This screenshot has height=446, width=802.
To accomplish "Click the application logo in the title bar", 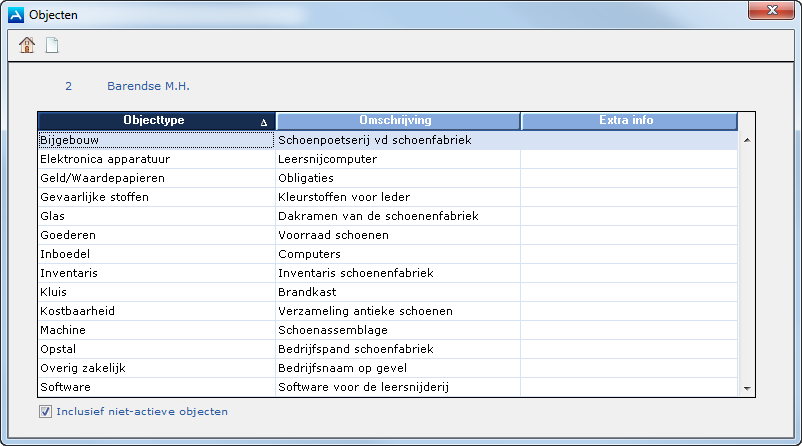I will [16, 15].
